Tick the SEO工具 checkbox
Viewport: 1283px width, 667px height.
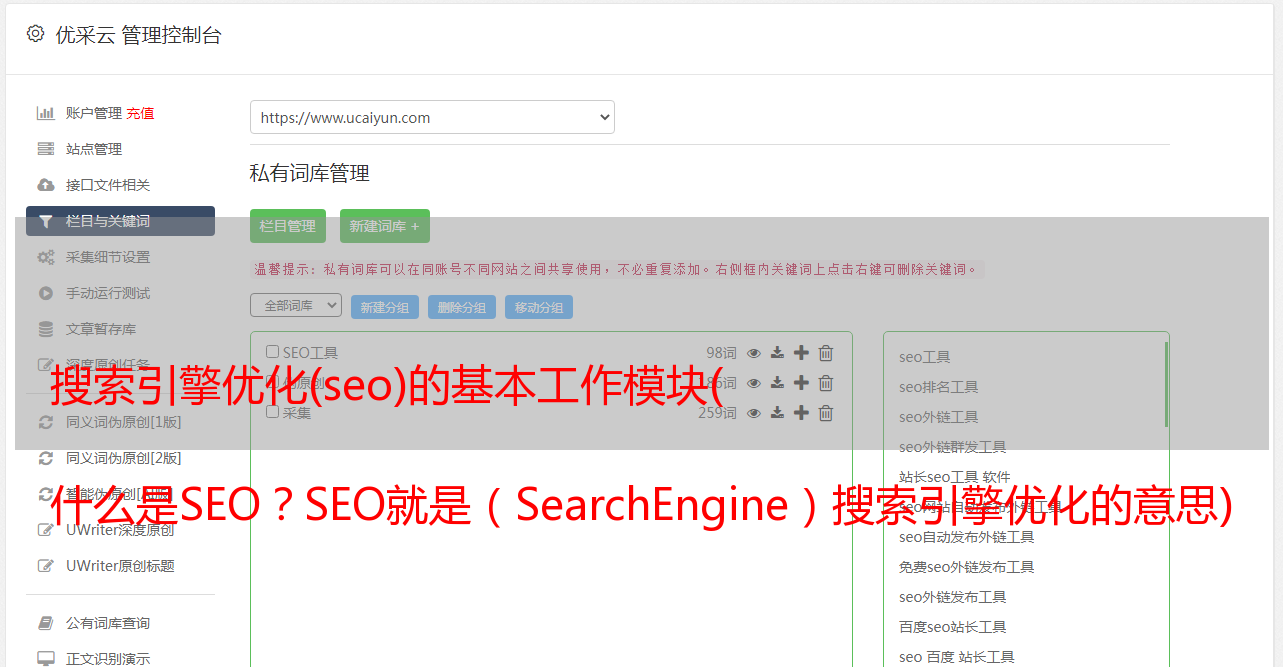272,352
